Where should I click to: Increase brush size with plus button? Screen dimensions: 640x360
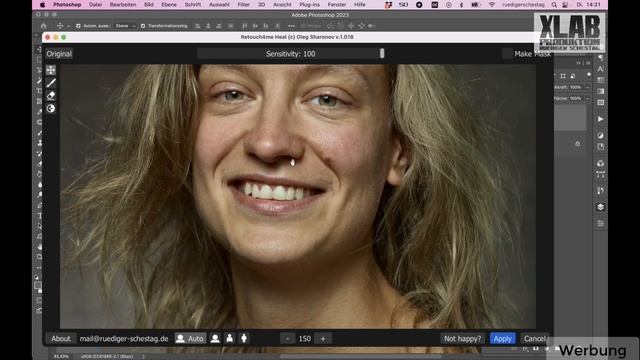[323, 338]
